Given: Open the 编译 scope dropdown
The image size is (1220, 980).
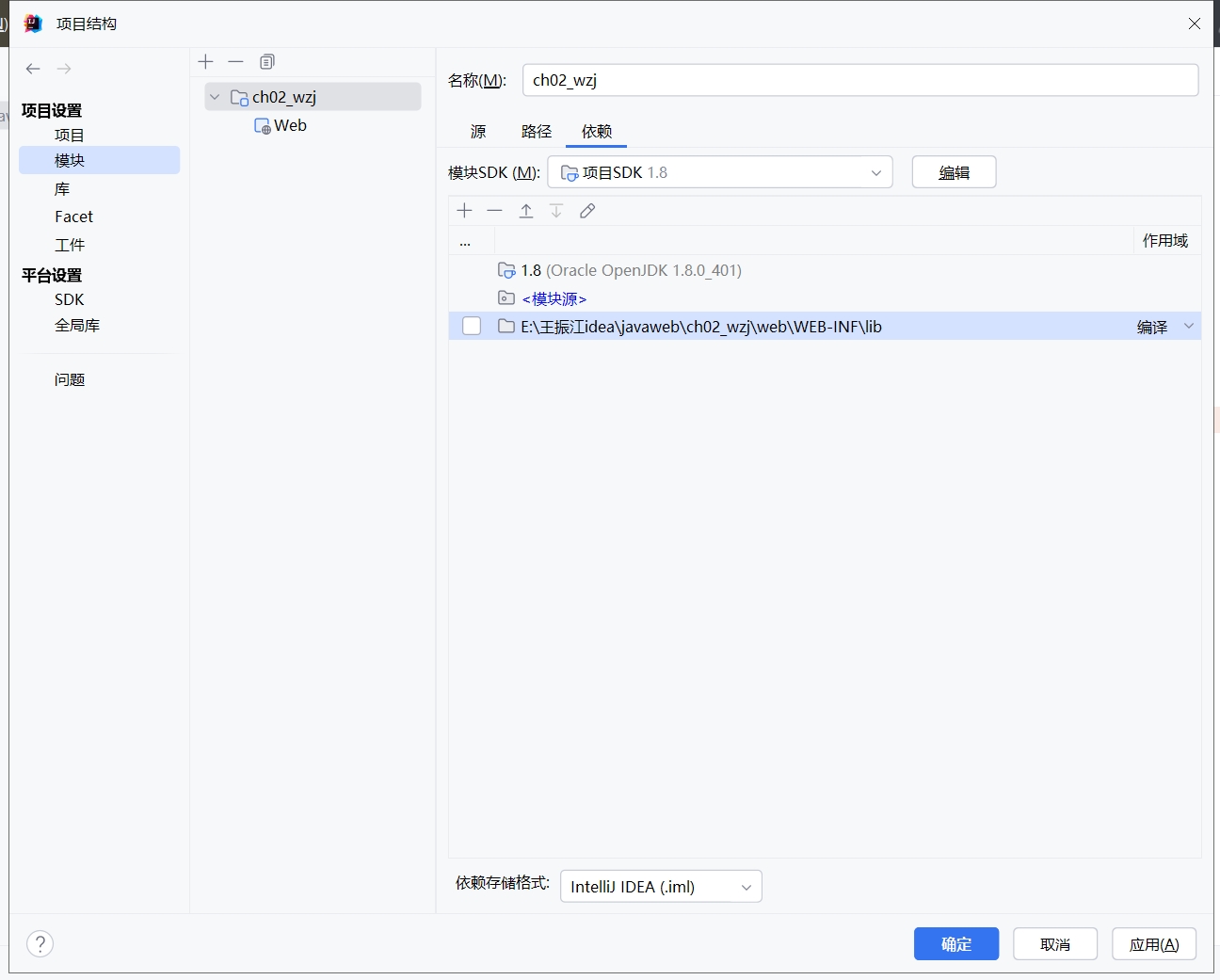Looking at the screenshot, I should click(1188, 327).
